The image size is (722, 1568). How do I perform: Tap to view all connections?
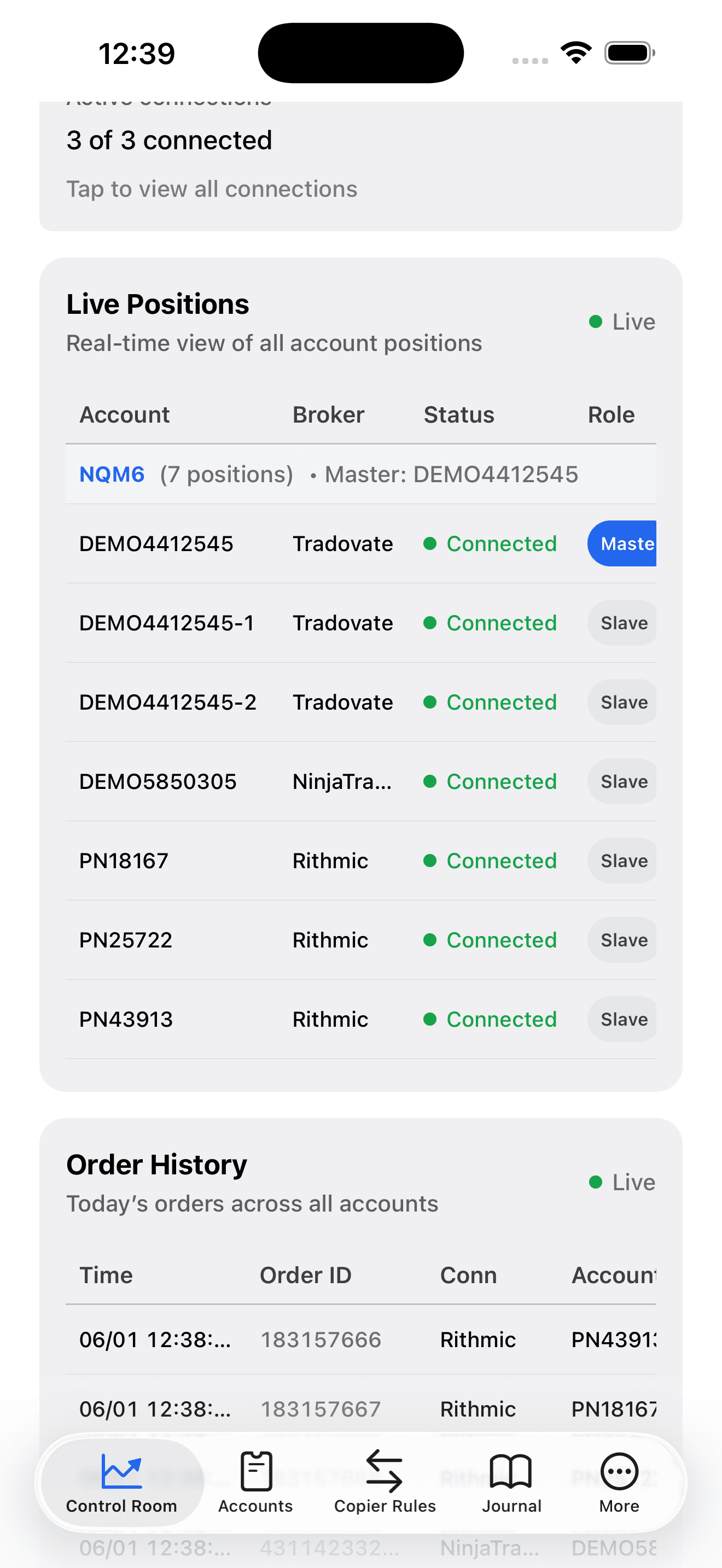[212, 189]
